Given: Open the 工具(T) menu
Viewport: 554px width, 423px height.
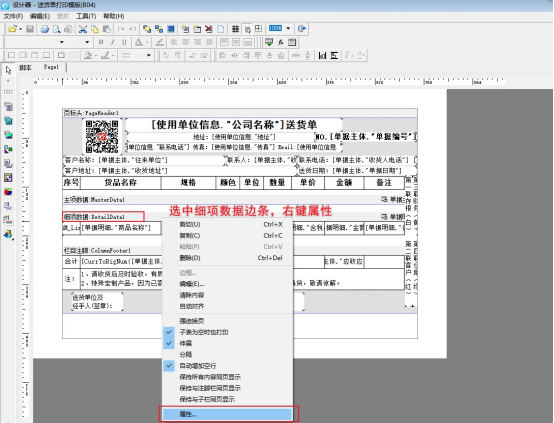Looking at the screenshot, I should click(86, 16).
